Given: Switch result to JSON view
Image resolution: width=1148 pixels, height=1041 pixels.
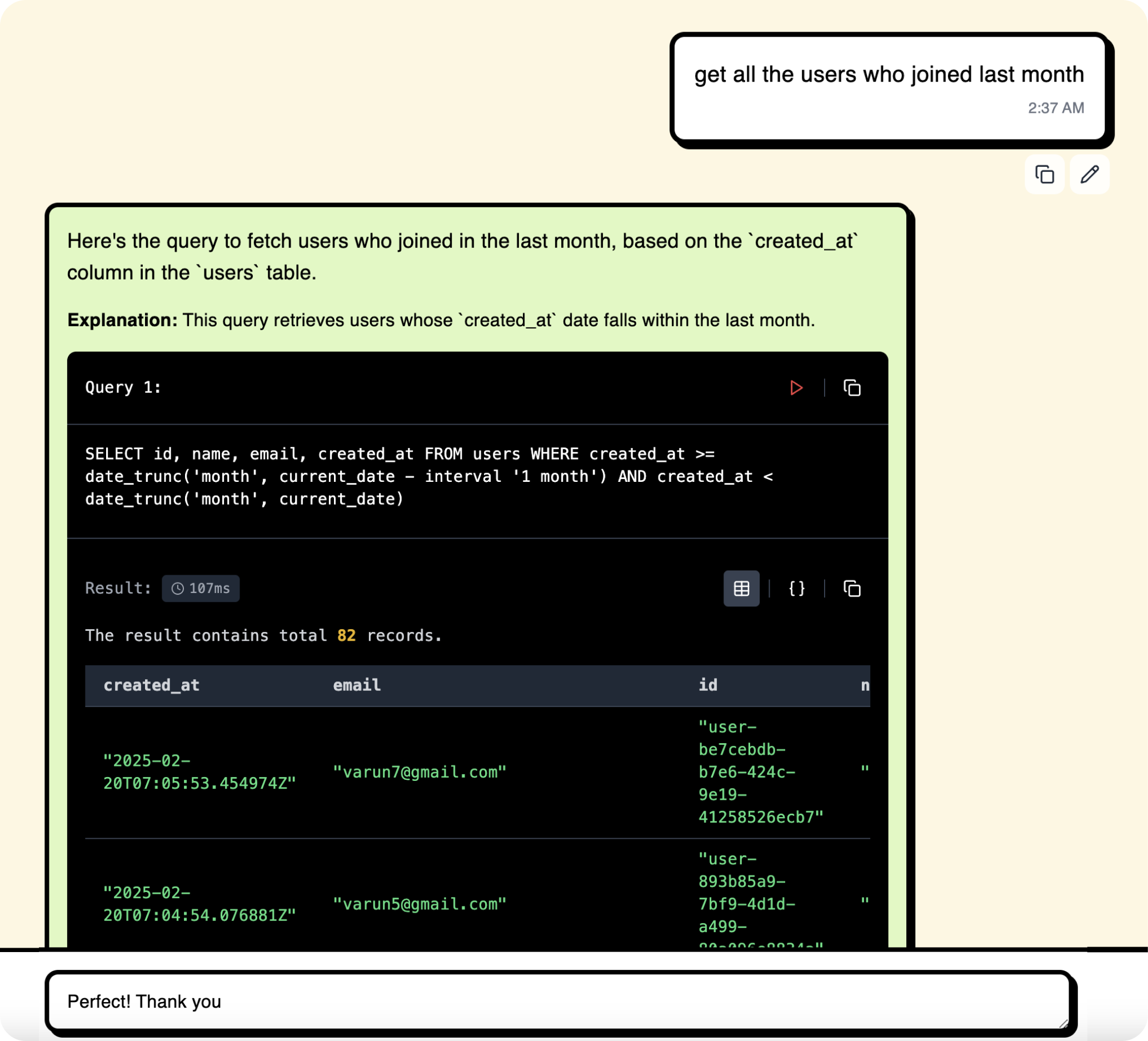Looking at the screenshot, I should pos(797,588).
